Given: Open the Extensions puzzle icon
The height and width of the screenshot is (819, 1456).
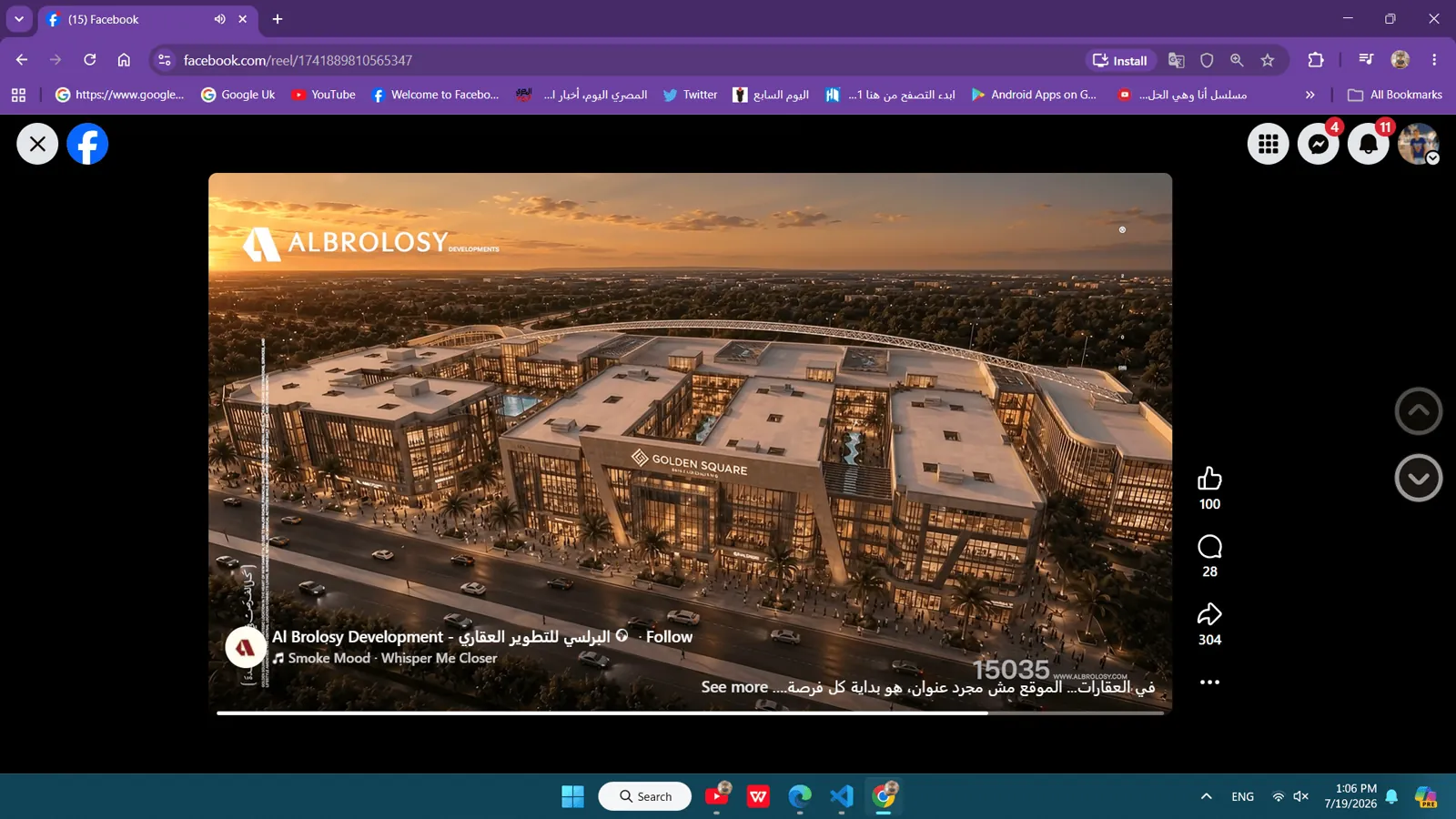Looking at the screenshot, I should click(1316, 60).
